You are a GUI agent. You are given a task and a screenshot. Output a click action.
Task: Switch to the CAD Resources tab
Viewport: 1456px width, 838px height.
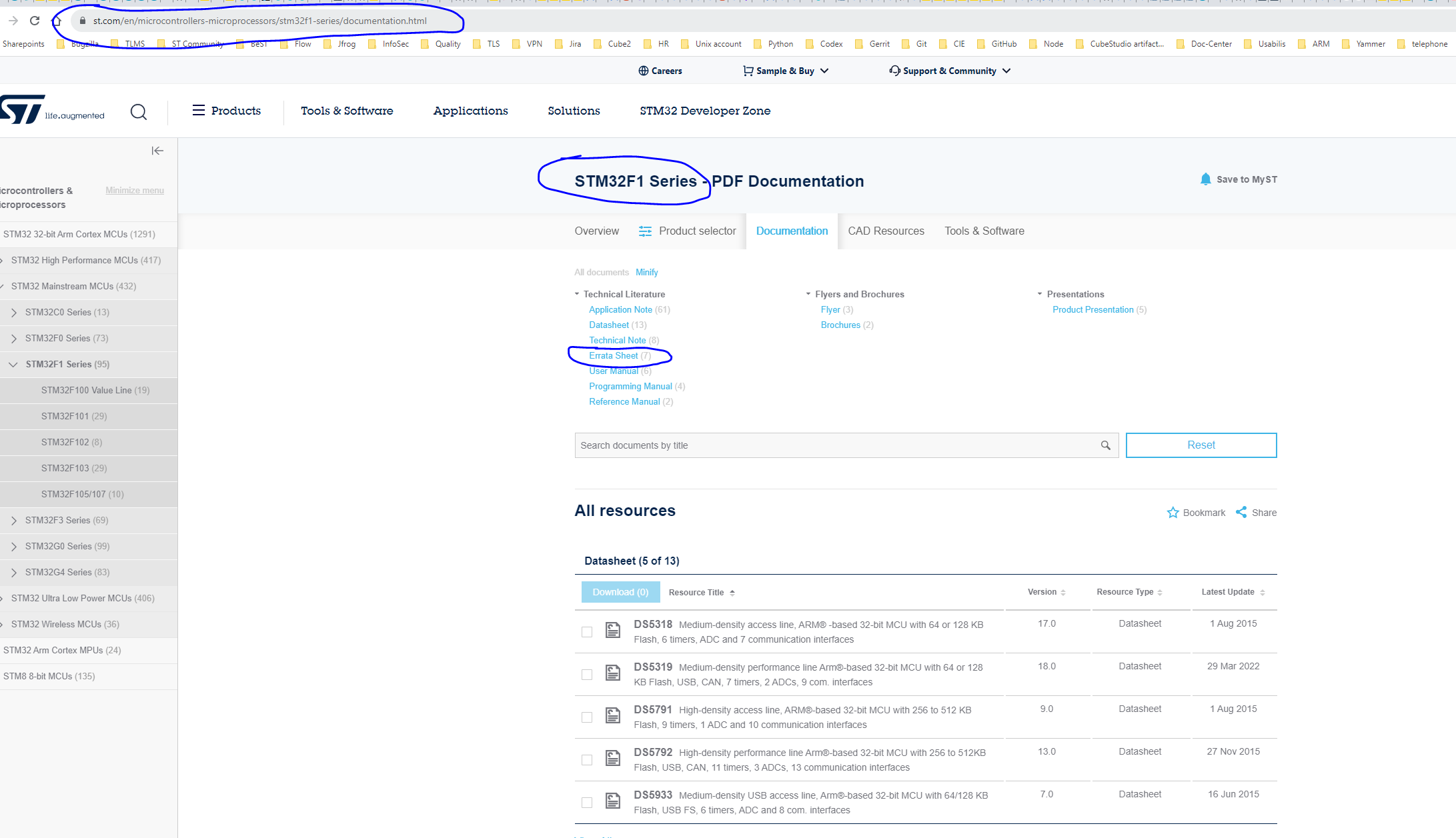886,231
